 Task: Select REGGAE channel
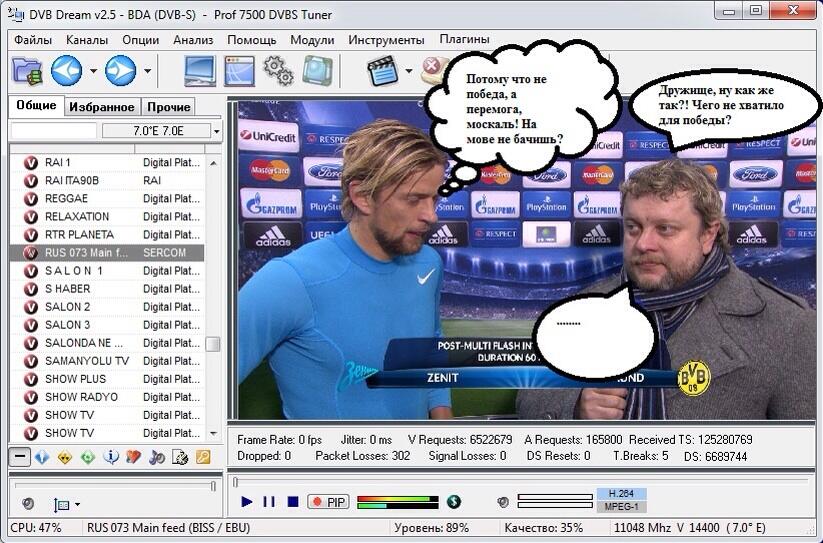click(107, 199)
